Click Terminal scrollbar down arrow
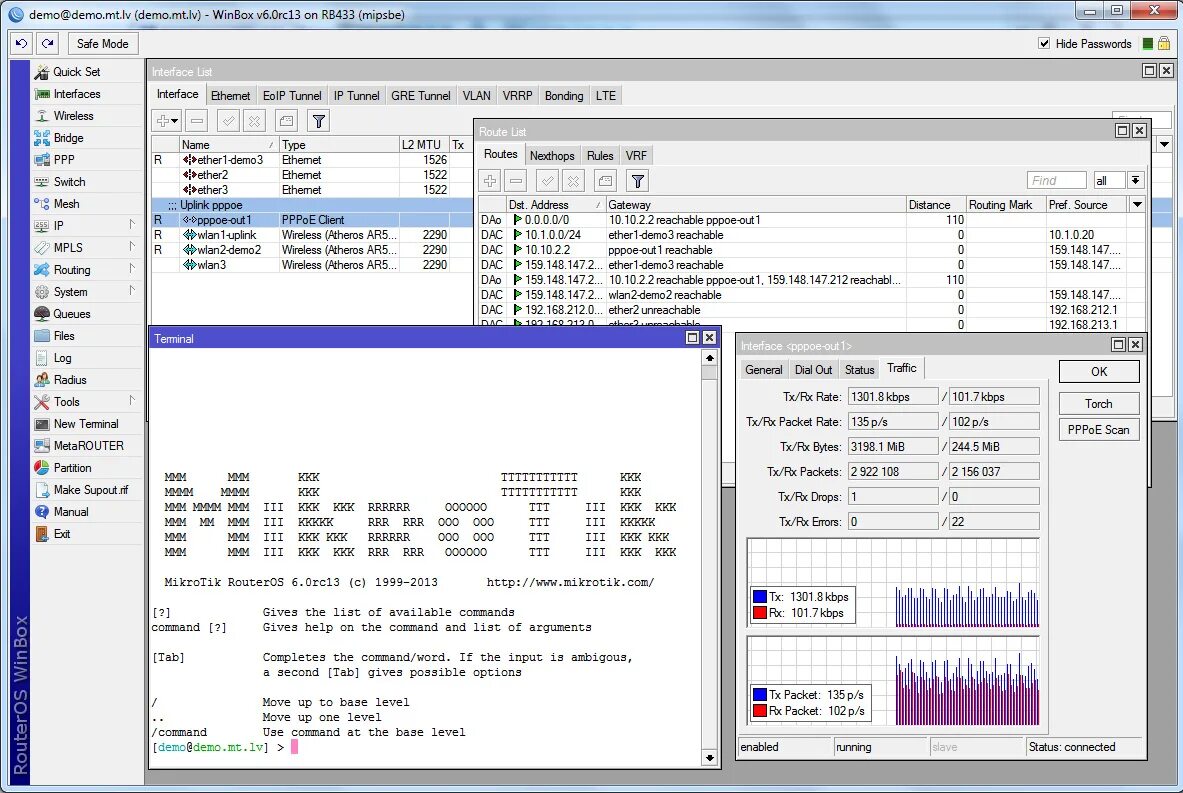Image resolution: width=1183 pixels, height=793 pixels. (709, 758)
